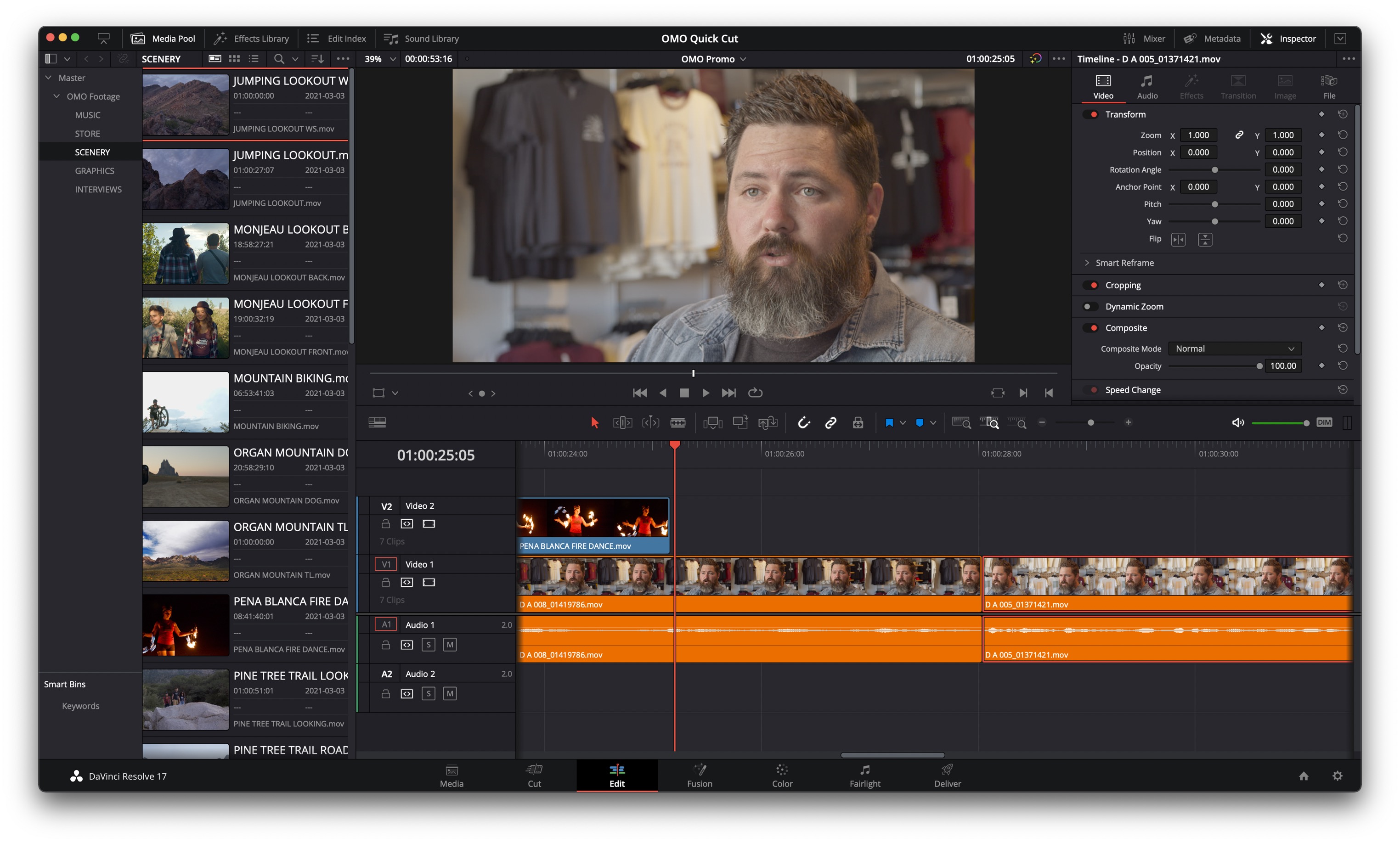Viewport: 1400px width, 843px height.
Task: Open the Sound Library panel
Action: pos(422,39)
